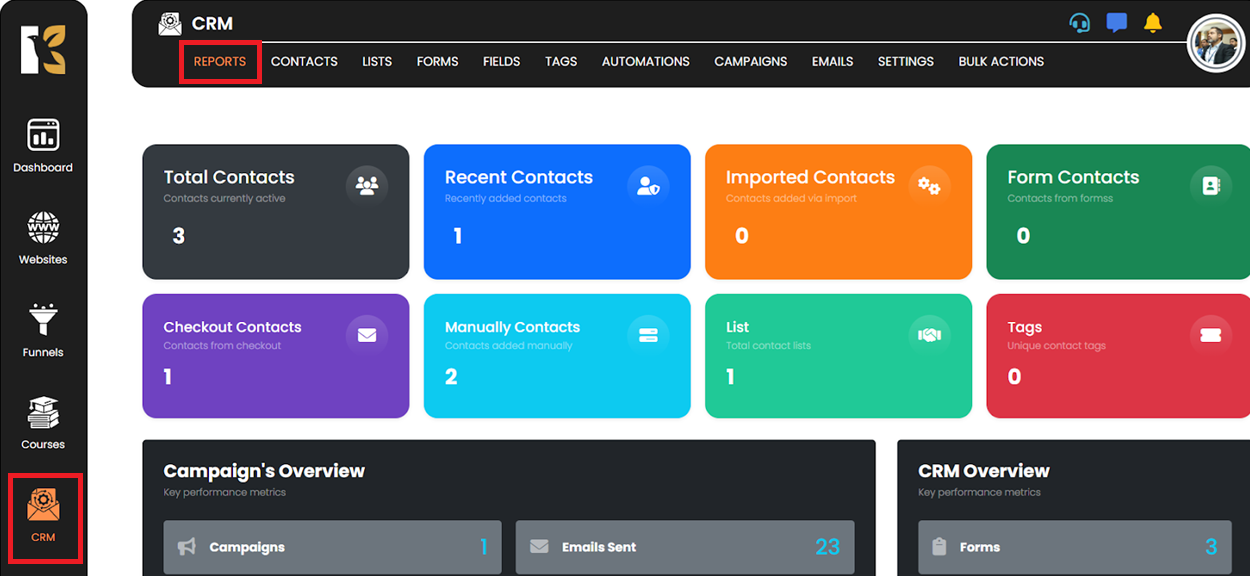Open the chat messages icon
Viewport: 1250px width, 576px height.
coord(1117,23)
